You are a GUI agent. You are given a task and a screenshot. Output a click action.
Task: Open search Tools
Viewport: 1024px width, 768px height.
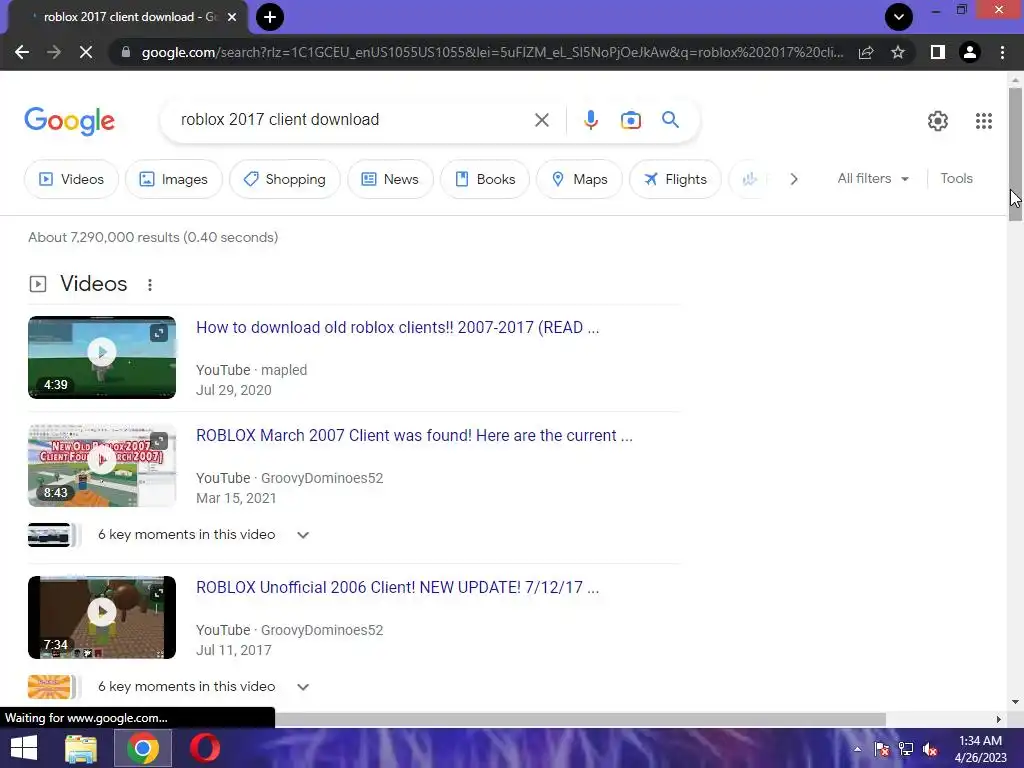pos(956,178)
